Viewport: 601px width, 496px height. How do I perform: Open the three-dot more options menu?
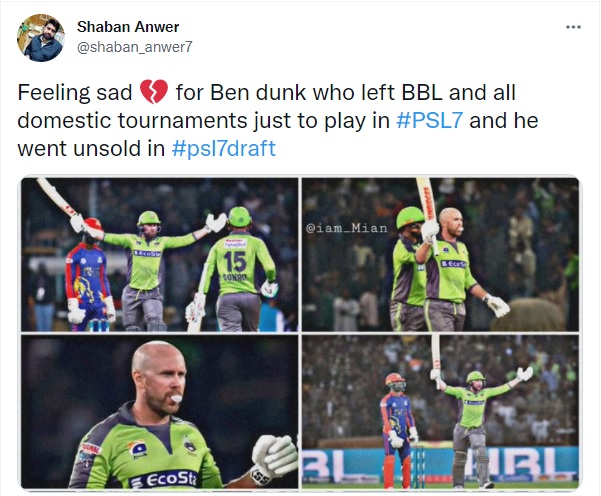[x=573, y=27]
